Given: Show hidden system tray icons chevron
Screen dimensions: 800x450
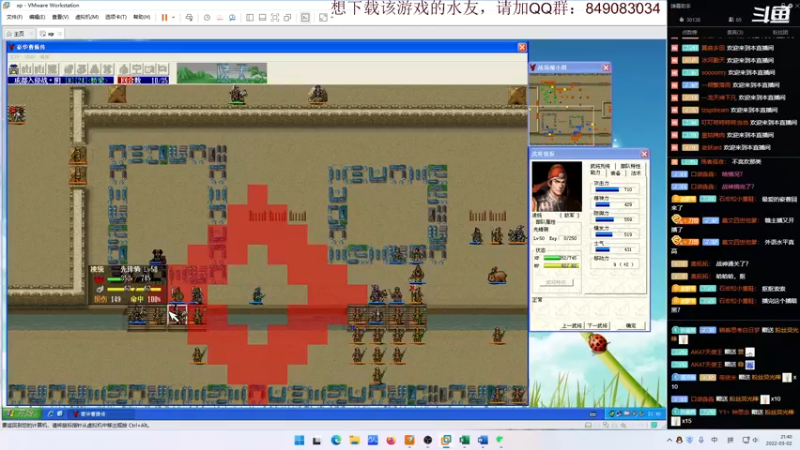Looking at the screenshot, I should click(669, 440).
